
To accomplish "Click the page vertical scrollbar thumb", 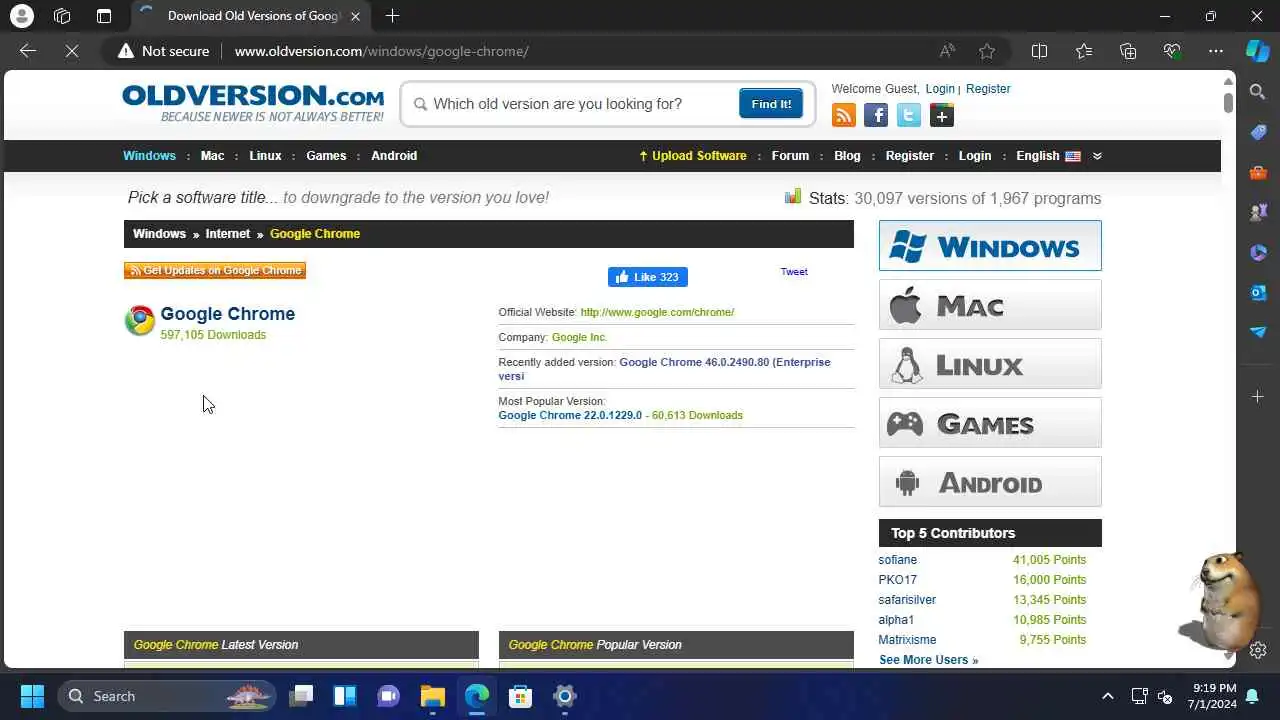I will (x=1228, y=102).
